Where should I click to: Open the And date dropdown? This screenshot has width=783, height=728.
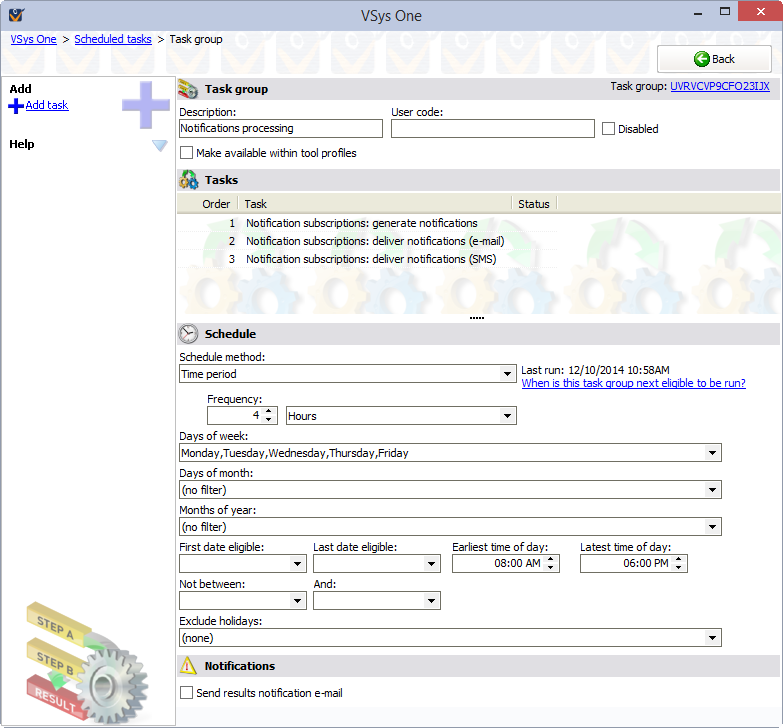[431, 601]
